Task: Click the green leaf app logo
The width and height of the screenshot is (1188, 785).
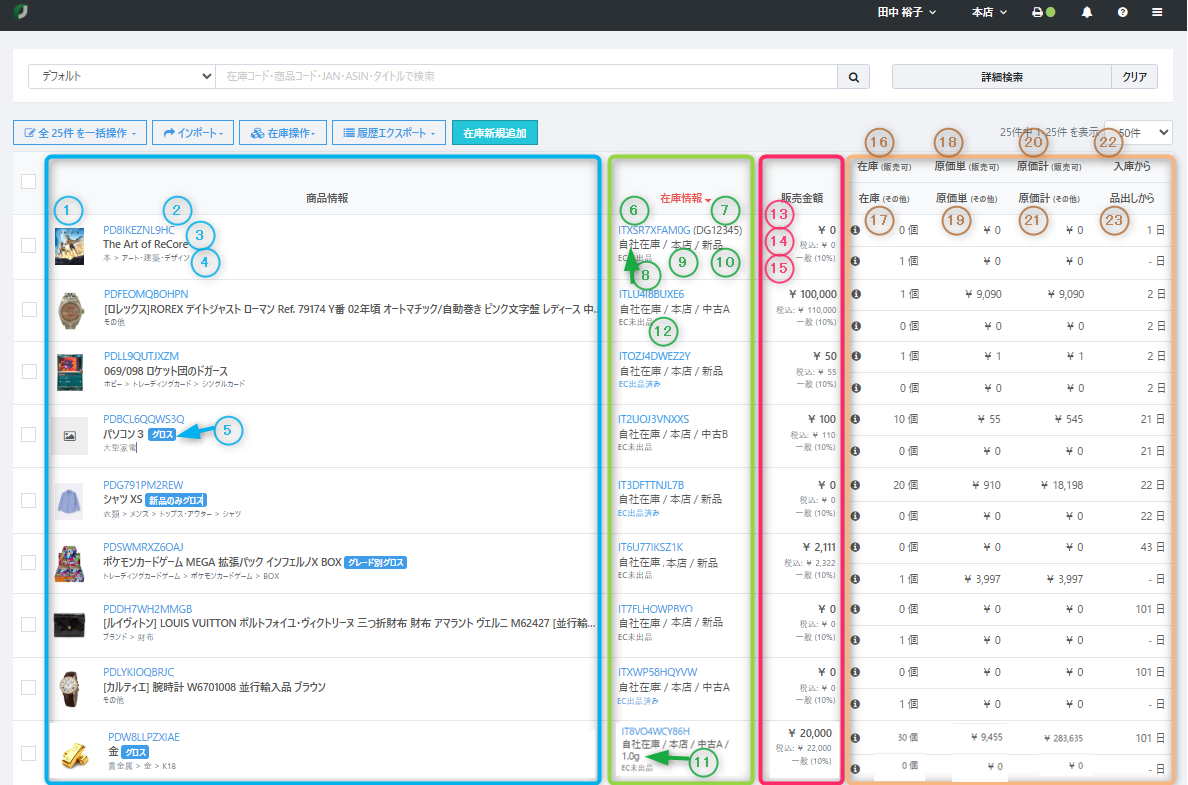Action: pos(20,12)
